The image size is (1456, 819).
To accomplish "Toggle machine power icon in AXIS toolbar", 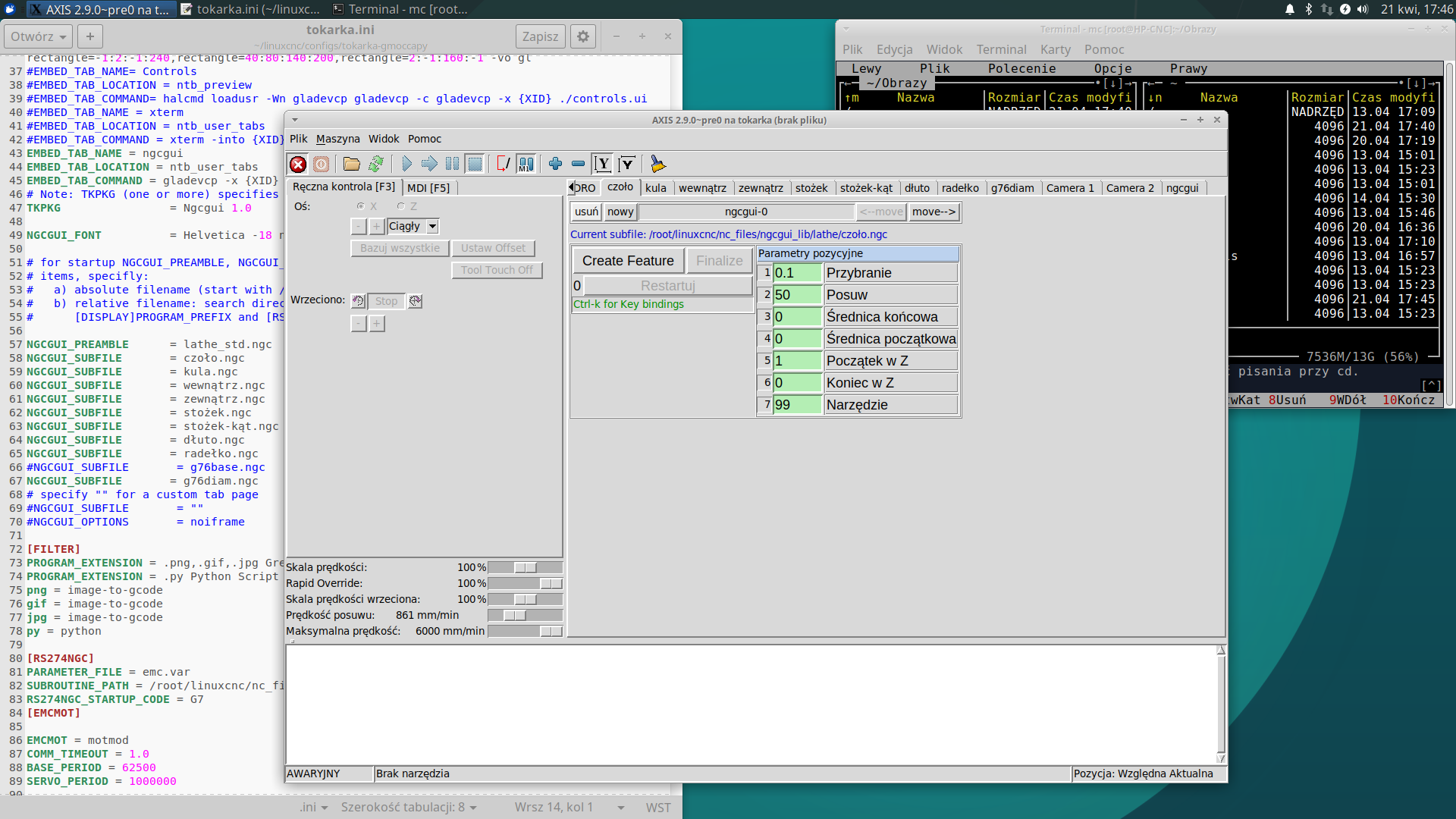I will [322, 164].
